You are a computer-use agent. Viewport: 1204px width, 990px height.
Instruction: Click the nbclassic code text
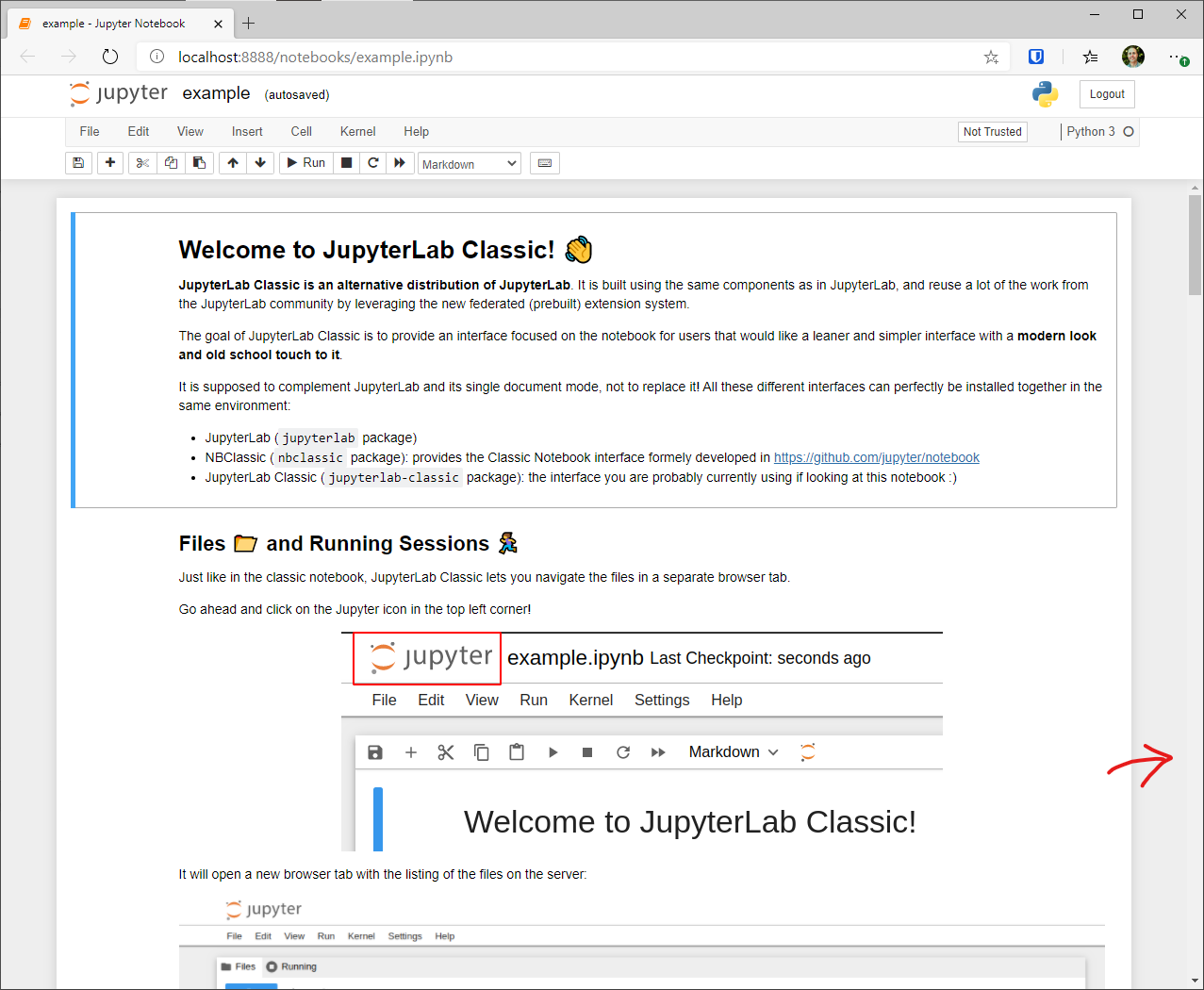coord(310,458)
